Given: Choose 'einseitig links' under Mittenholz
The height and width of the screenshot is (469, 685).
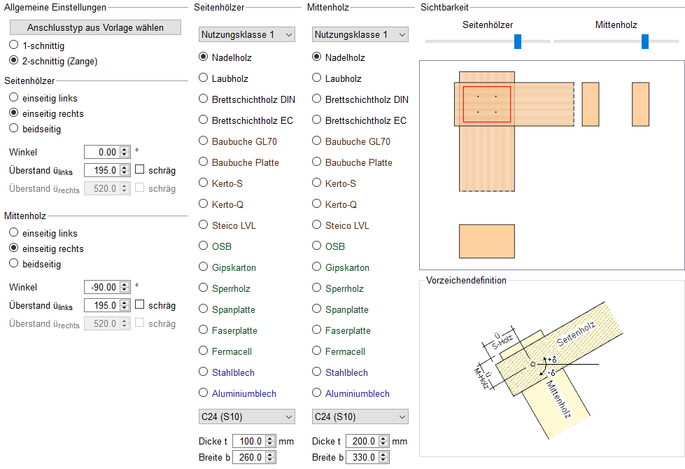Looking at the screenshot, I should [13, 233].
